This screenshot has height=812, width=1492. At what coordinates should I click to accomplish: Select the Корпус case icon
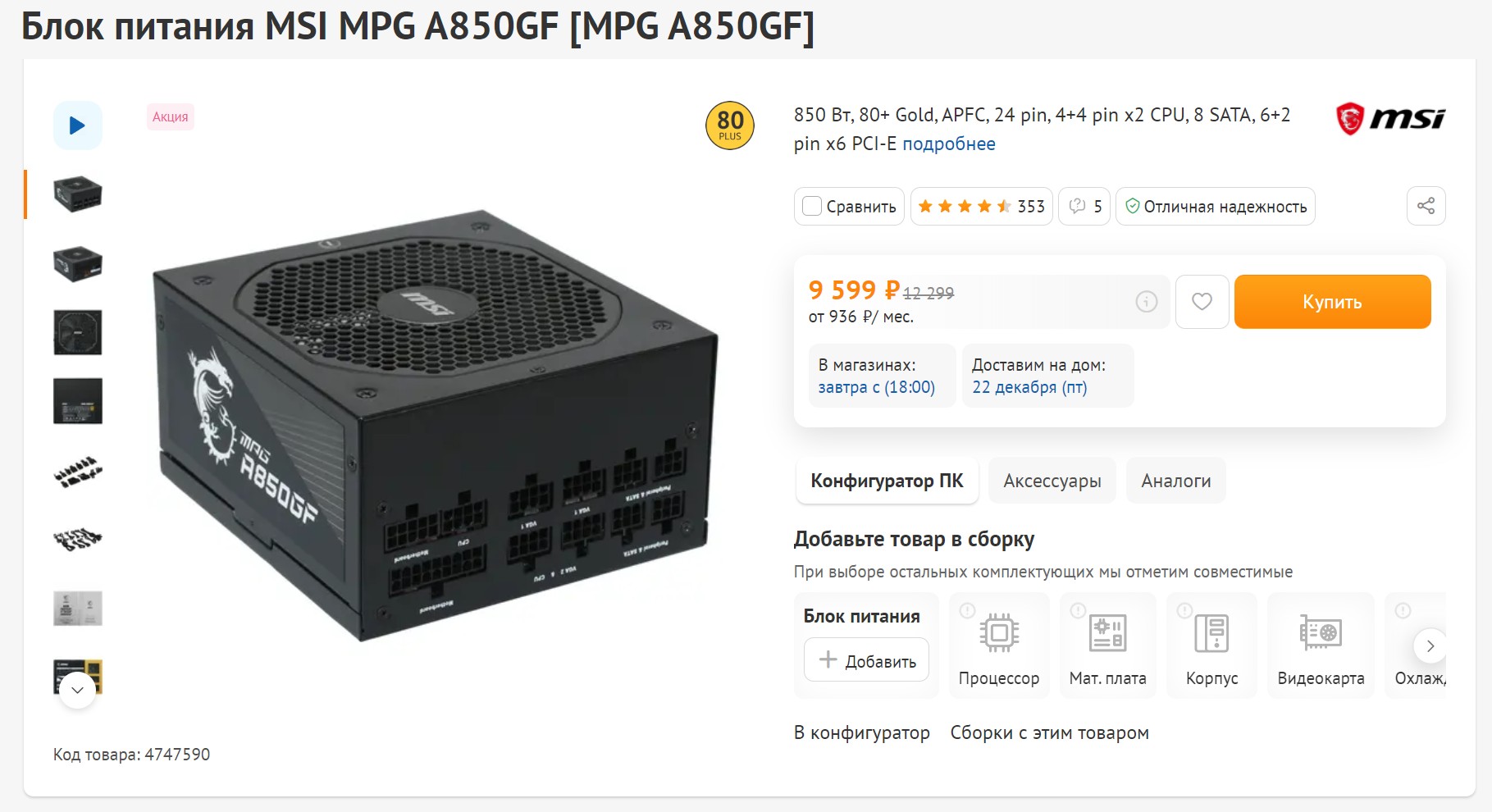1211,633
